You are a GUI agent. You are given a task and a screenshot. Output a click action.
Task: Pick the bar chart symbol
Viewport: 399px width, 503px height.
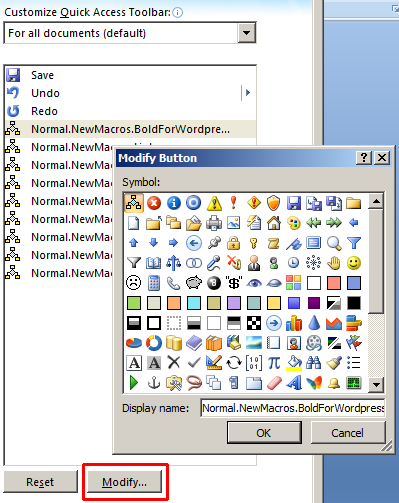(x=294, y=323)
